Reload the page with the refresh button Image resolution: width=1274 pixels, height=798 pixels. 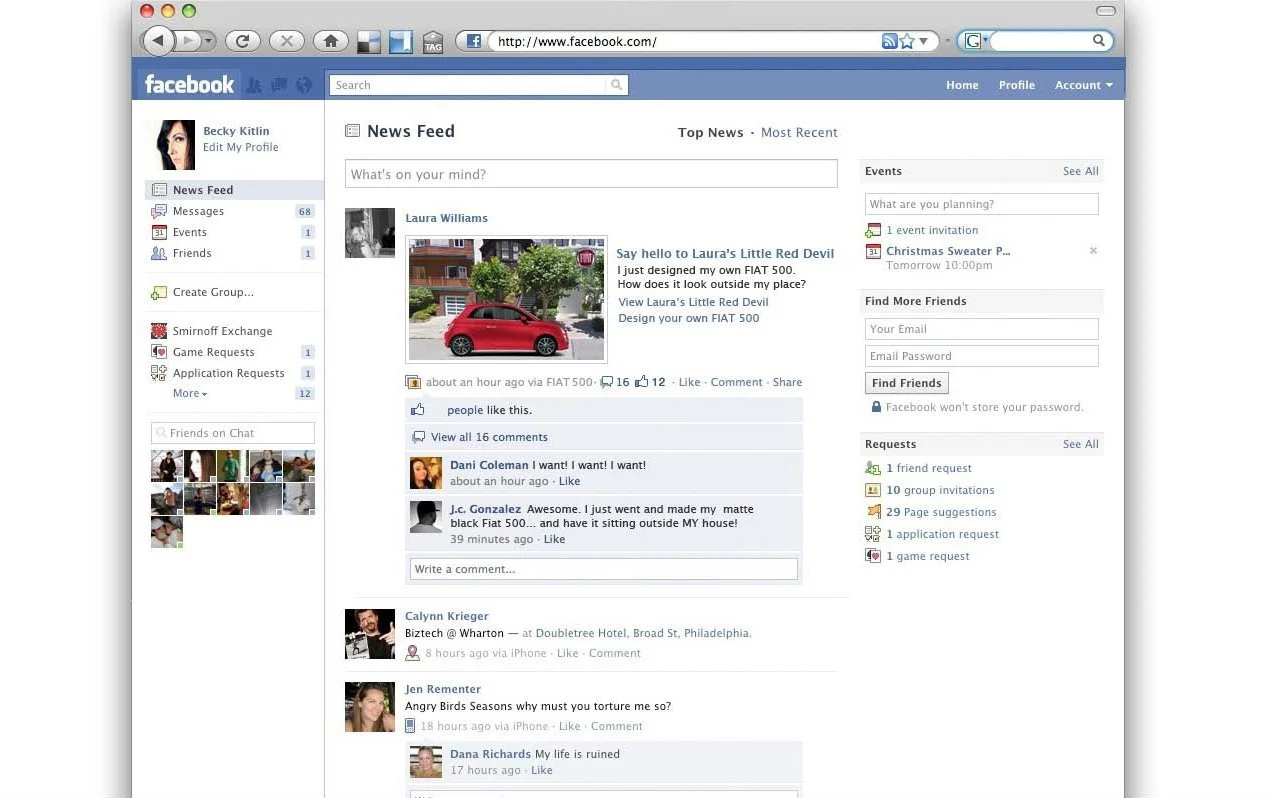(x=243, y=41)
